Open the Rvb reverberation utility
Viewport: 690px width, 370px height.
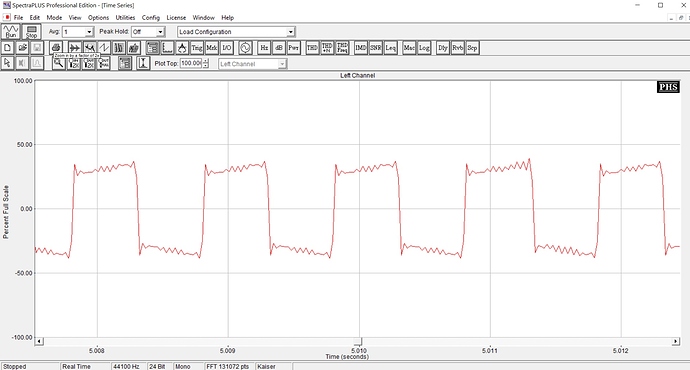pos(458,48)
